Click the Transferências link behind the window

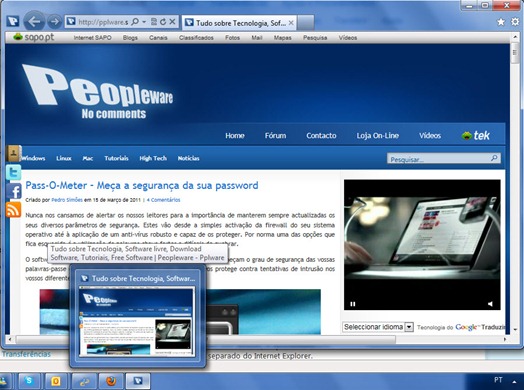(26, 354)
